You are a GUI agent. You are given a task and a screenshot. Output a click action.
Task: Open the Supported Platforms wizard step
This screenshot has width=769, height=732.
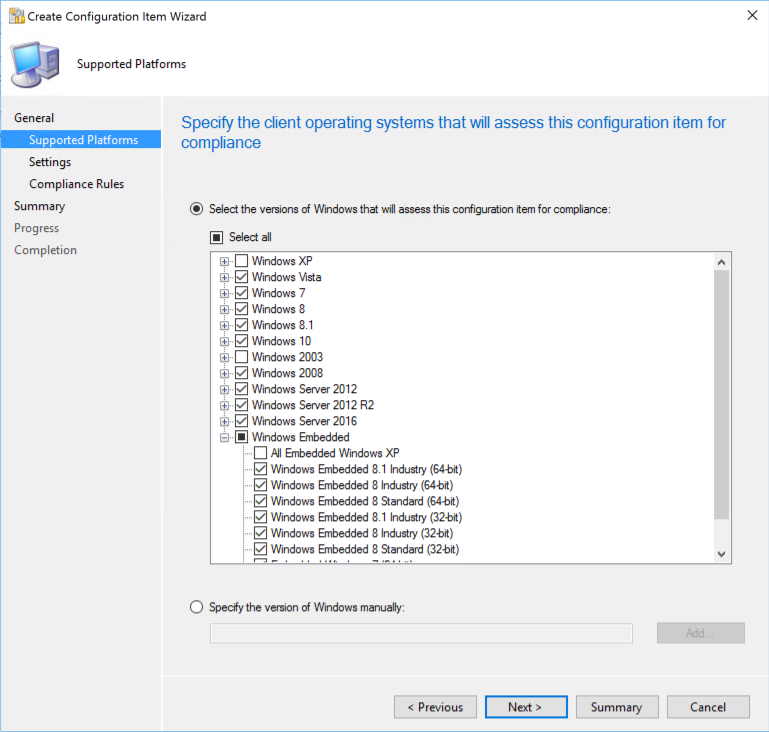coord(81,139)
